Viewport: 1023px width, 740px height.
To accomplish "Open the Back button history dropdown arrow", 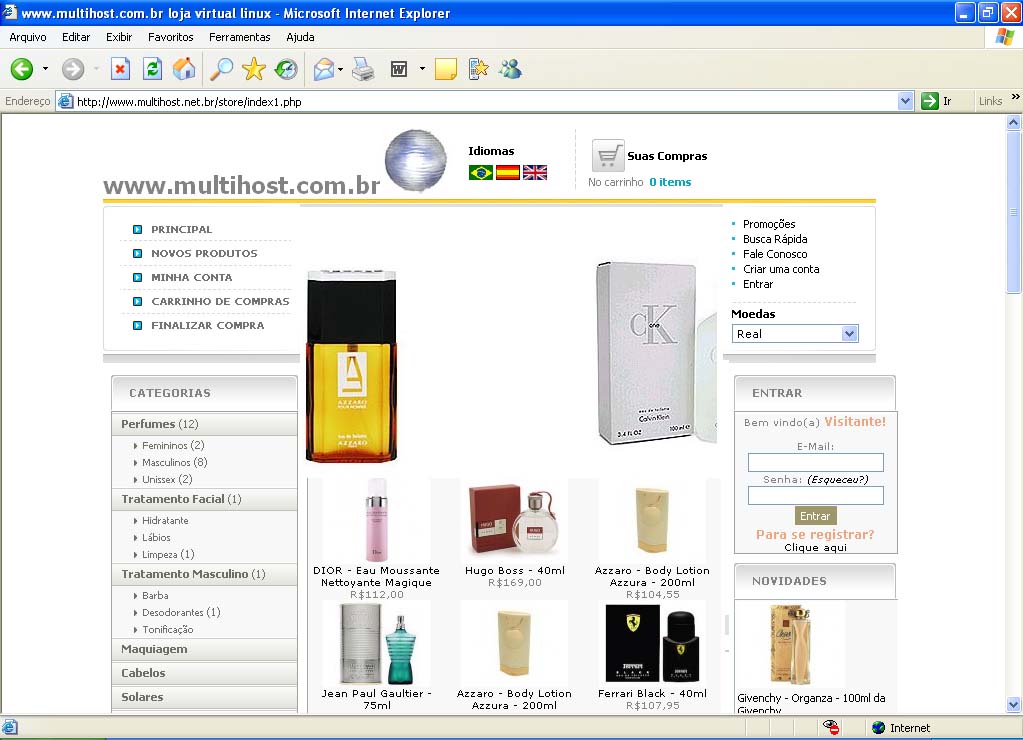I will 45,69.
